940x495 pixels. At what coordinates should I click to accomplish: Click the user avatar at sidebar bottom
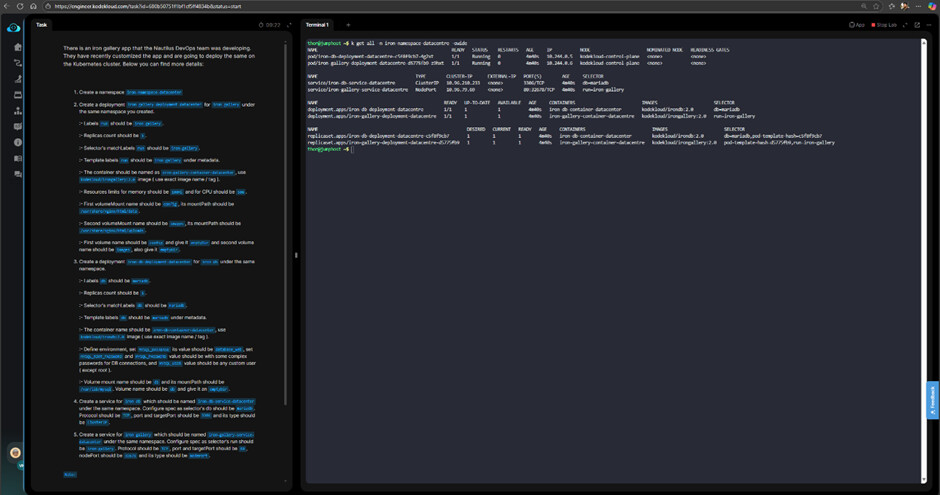point(15,453)
